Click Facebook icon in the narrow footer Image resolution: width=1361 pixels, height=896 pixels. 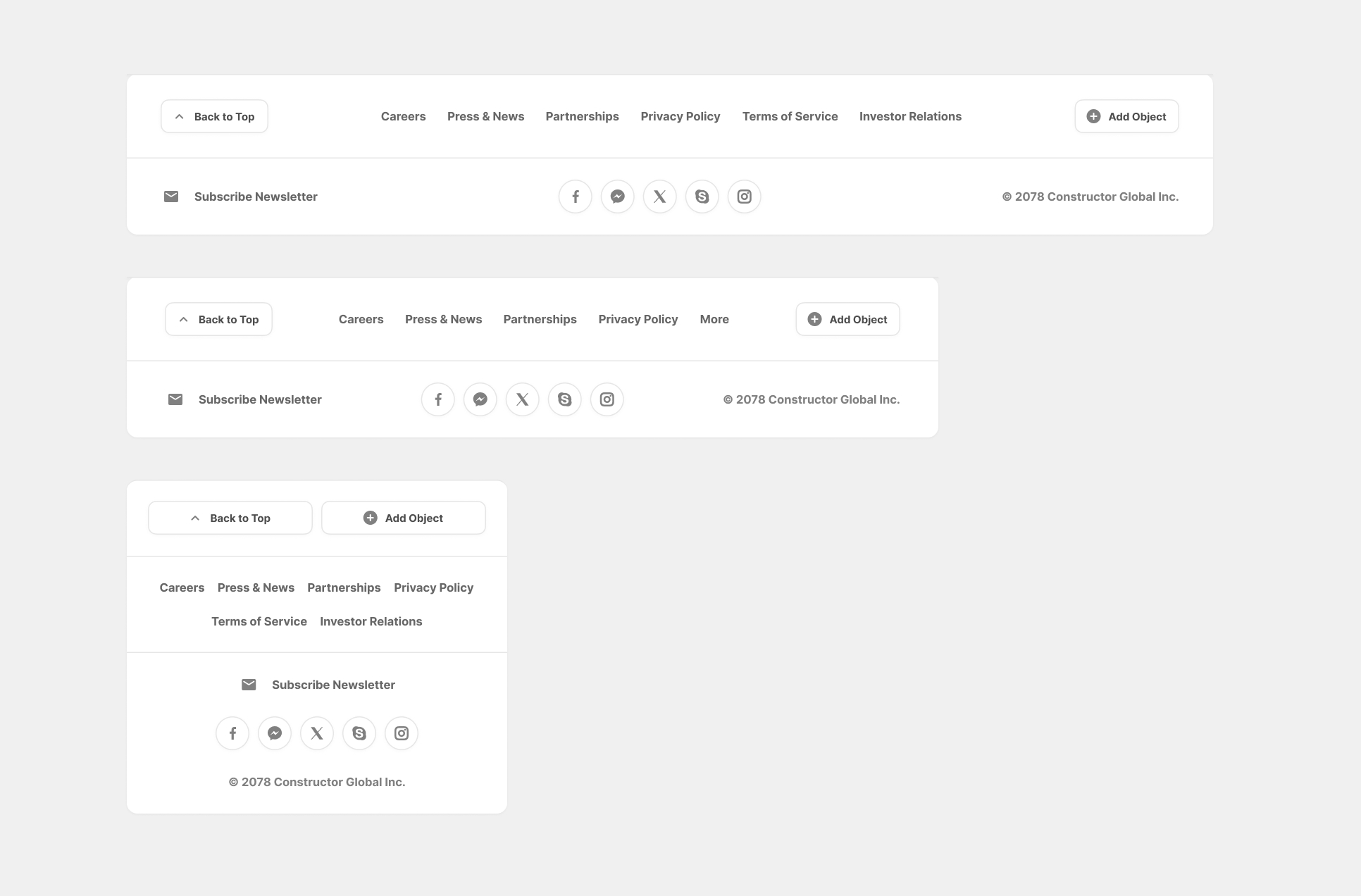click(232, 733)
